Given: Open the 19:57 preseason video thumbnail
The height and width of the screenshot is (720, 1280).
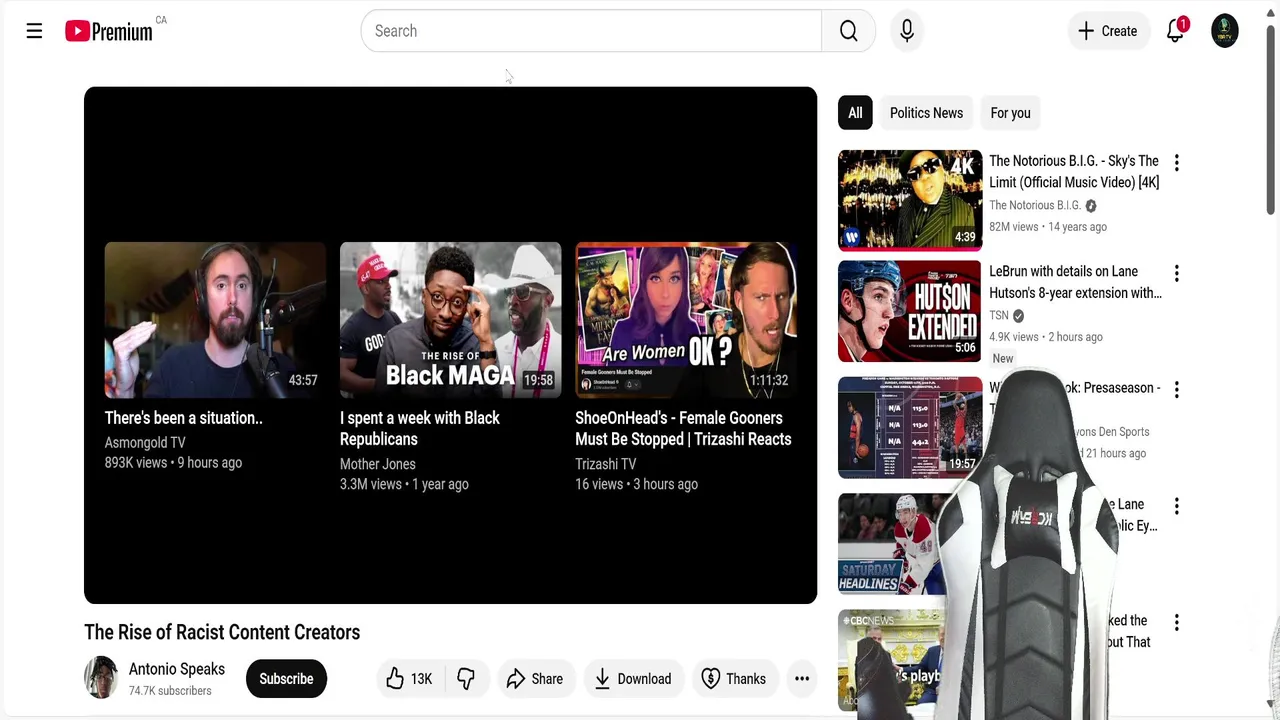Looking at the screenshot, I should (910, 427).
